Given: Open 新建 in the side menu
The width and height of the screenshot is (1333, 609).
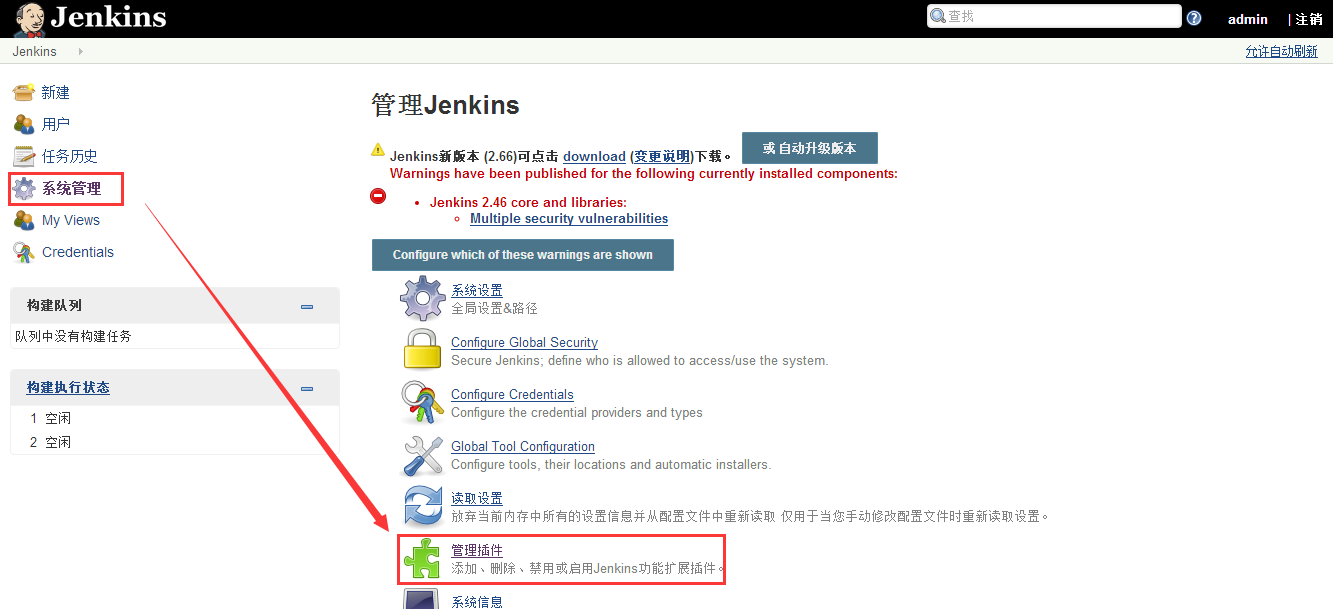Looking at the screenshot, I should point(55,92).
